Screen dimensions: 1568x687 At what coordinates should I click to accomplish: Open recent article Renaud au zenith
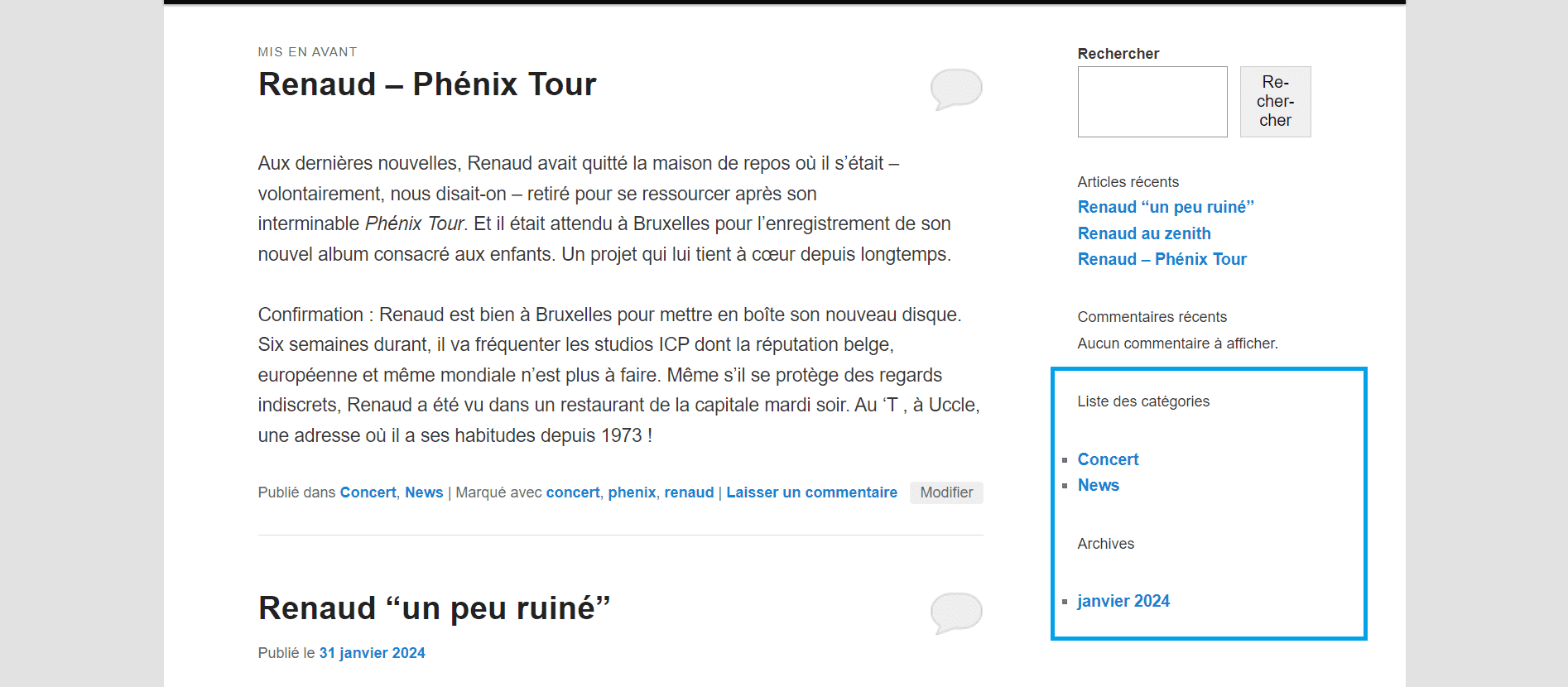point(1144,233)
